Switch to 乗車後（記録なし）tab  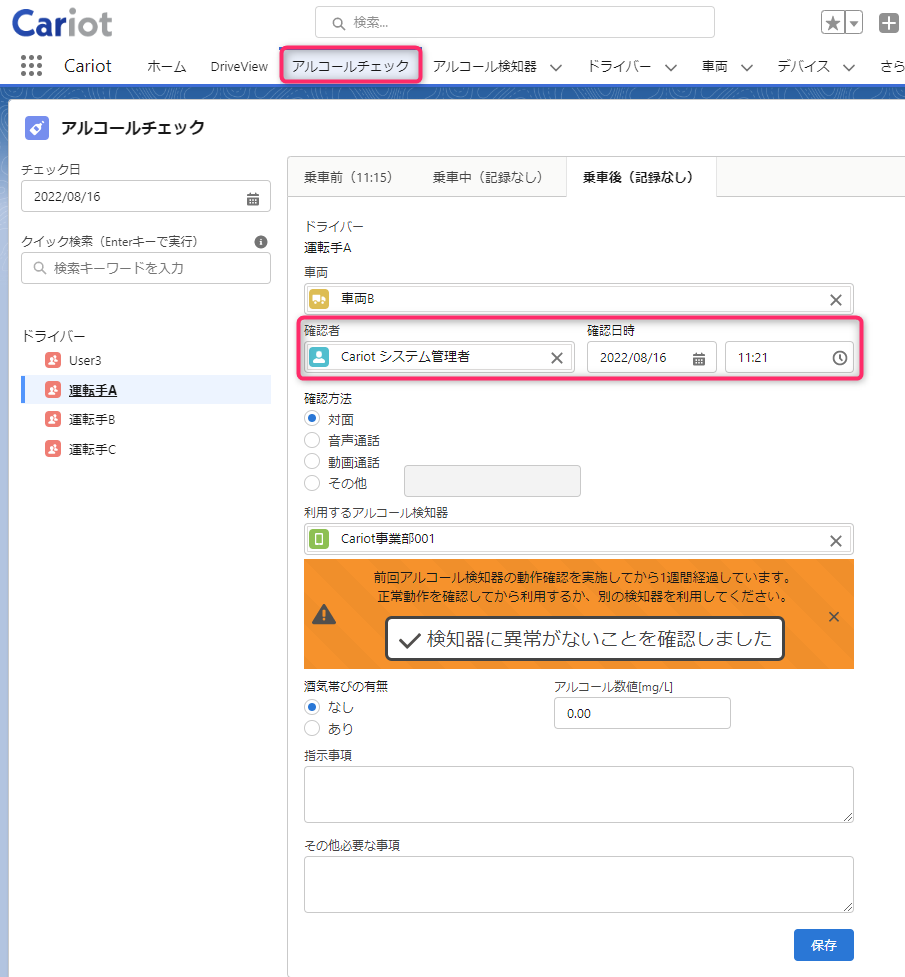click(x=641, y=178)
